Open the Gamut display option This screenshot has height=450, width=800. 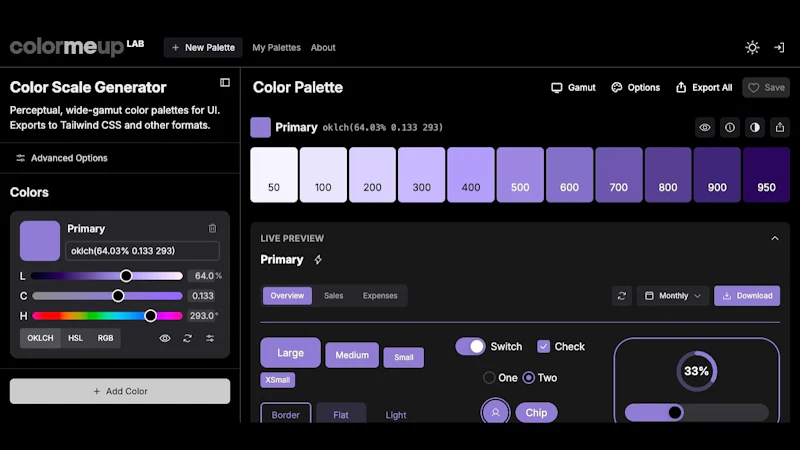tap(573, 88)
